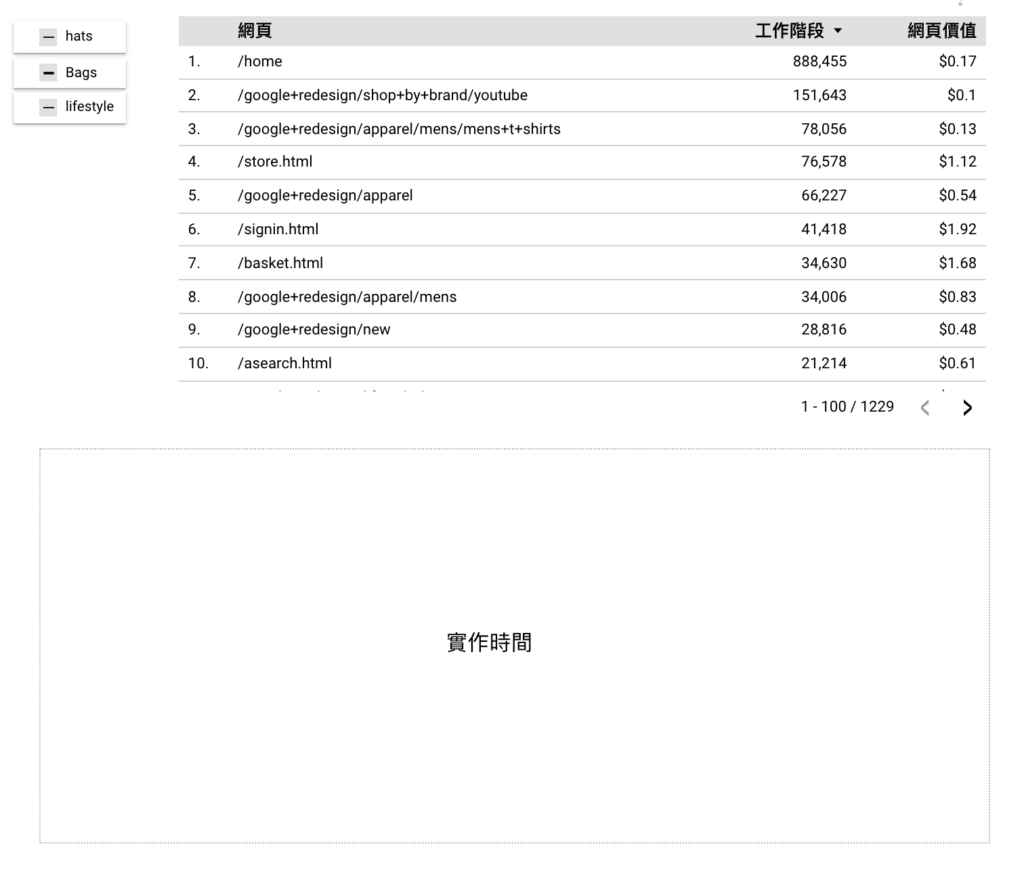
Task: Select the mens+t+shirts page row
Action: click(398, 129)
